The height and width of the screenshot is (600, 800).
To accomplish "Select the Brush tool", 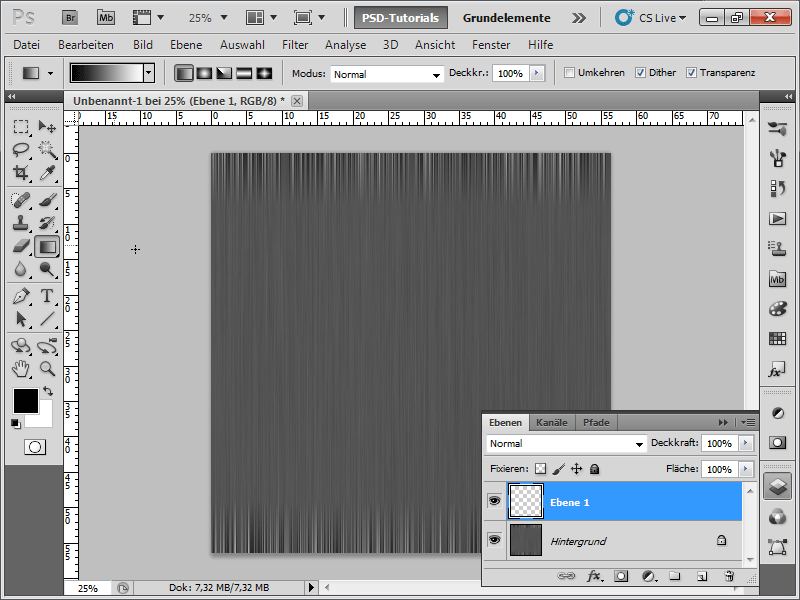I will 47,200.
